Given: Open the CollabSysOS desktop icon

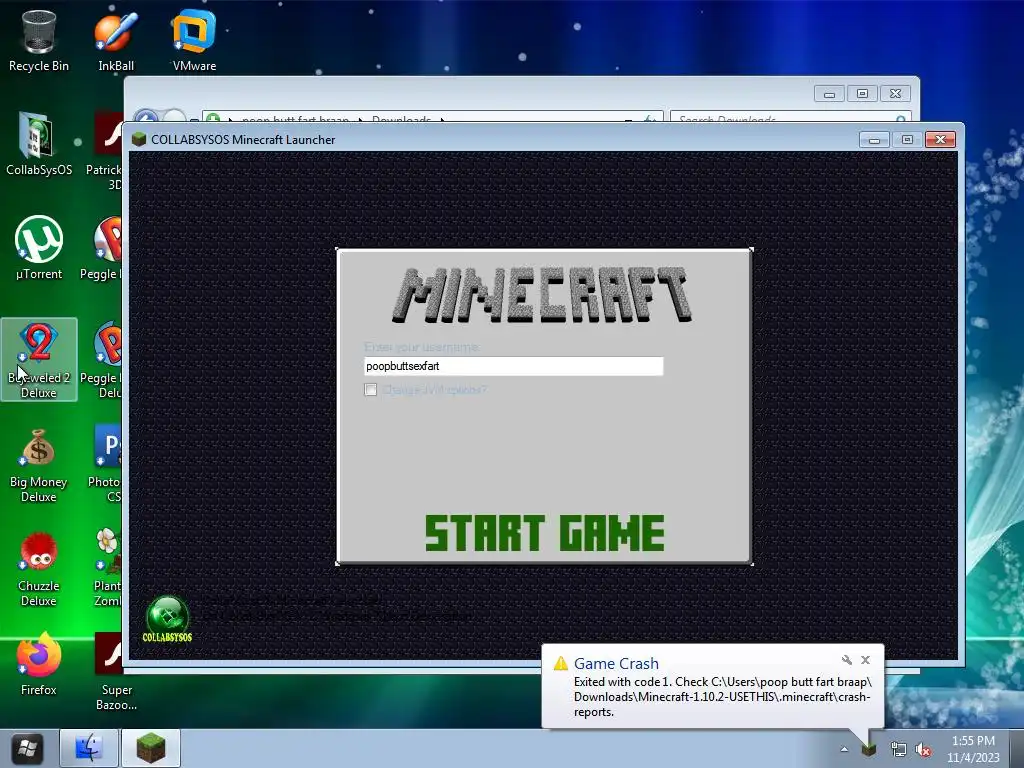Looking at the screenshot, I should pyautogui.click(x=39, y=144).
